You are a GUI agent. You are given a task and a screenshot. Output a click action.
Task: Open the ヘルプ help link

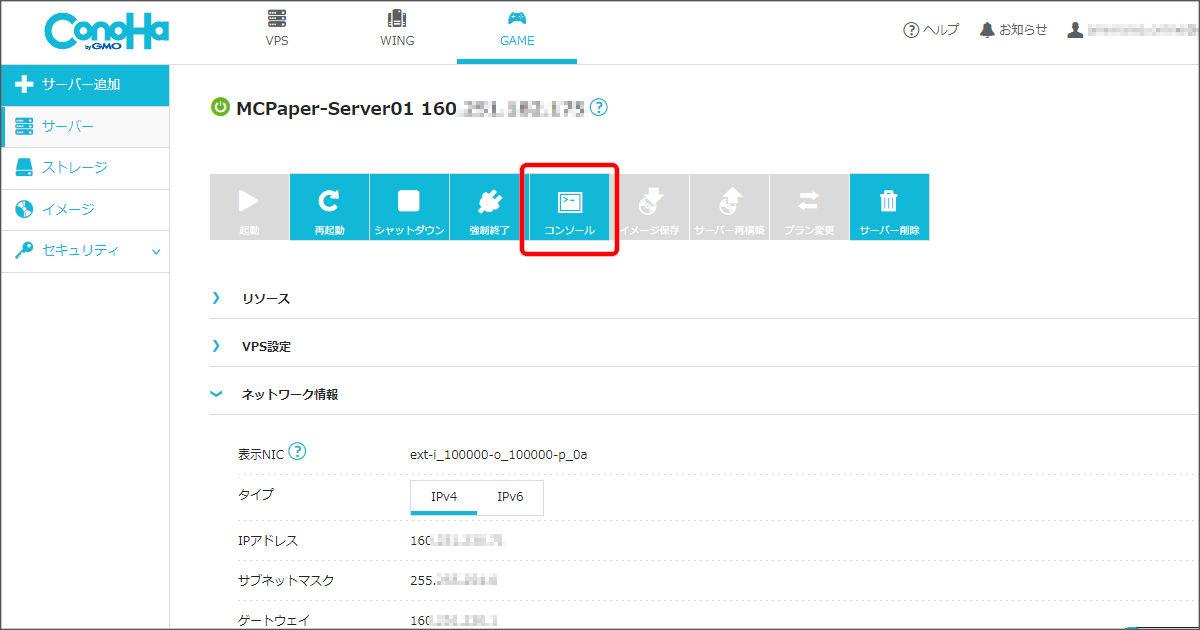point(930,30)
